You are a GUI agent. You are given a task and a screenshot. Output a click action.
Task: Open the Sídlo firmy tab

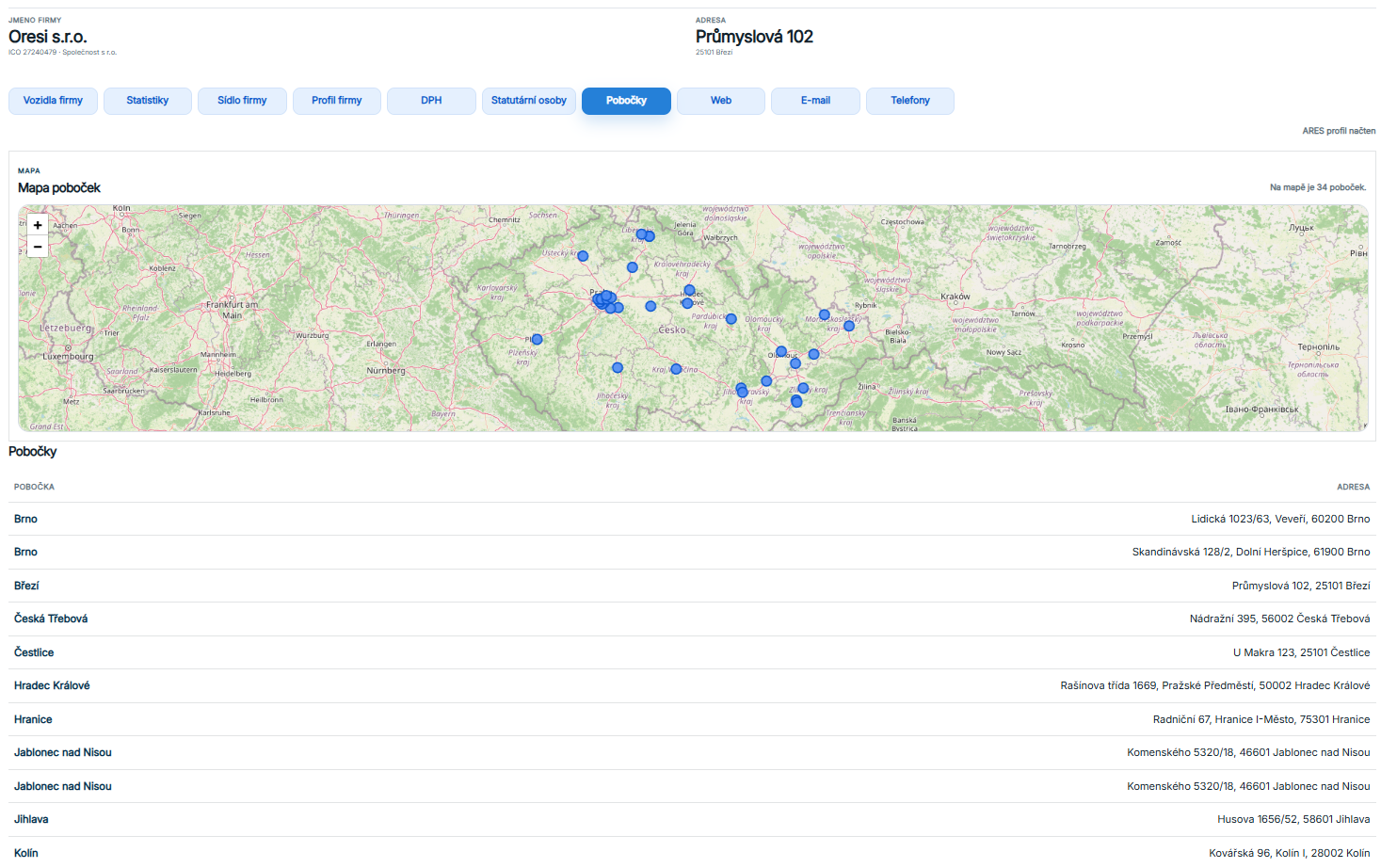(242, 101)
